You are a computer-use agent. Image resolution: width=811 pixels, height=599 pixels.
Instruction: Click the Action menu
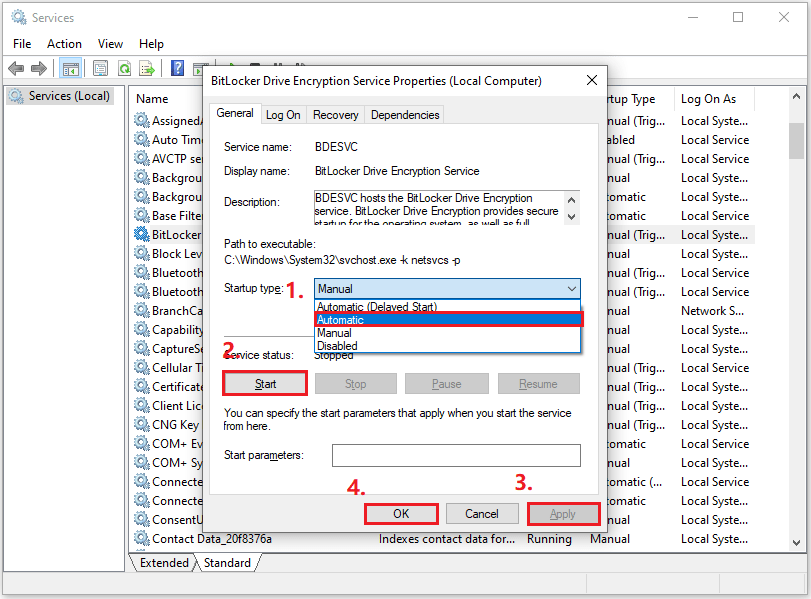[64, 43]
